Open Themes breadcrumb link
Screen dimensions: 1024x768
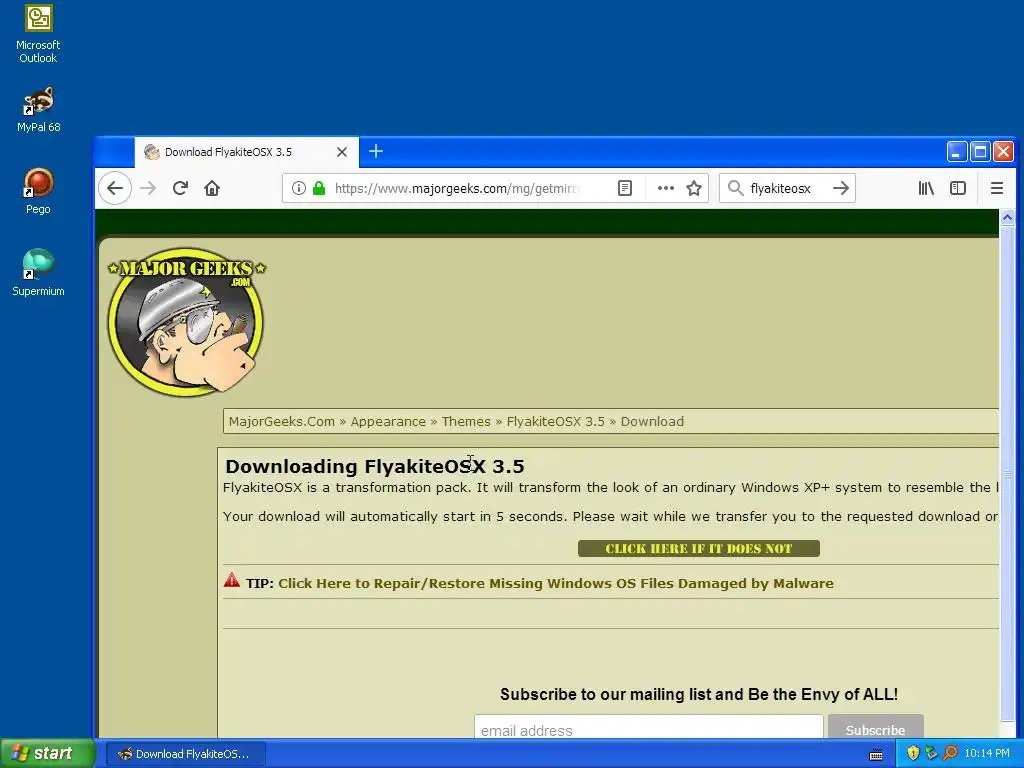tap(466, 422)
